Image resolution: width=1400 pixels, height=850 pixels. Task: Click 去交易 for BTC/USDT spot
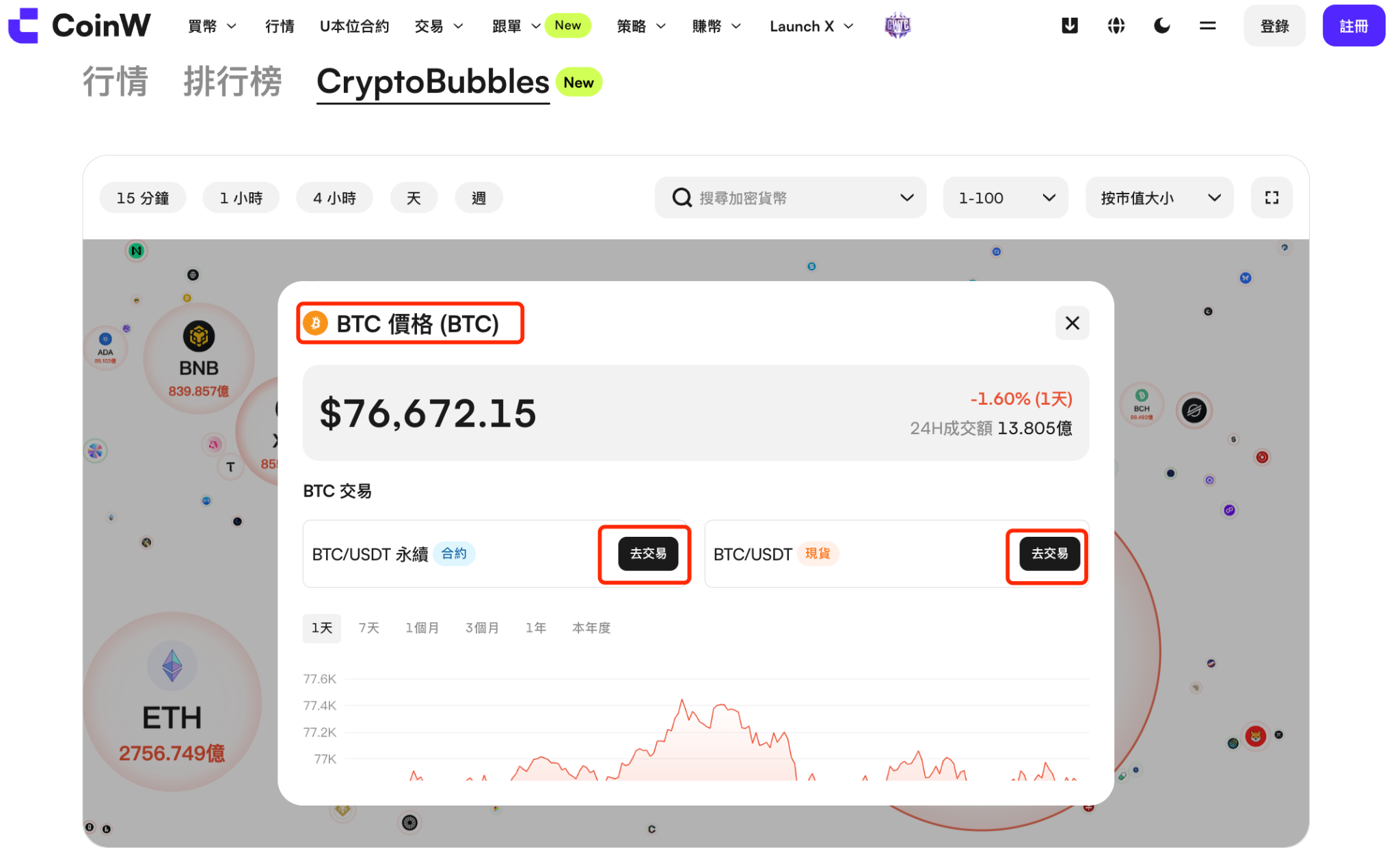1049,553
